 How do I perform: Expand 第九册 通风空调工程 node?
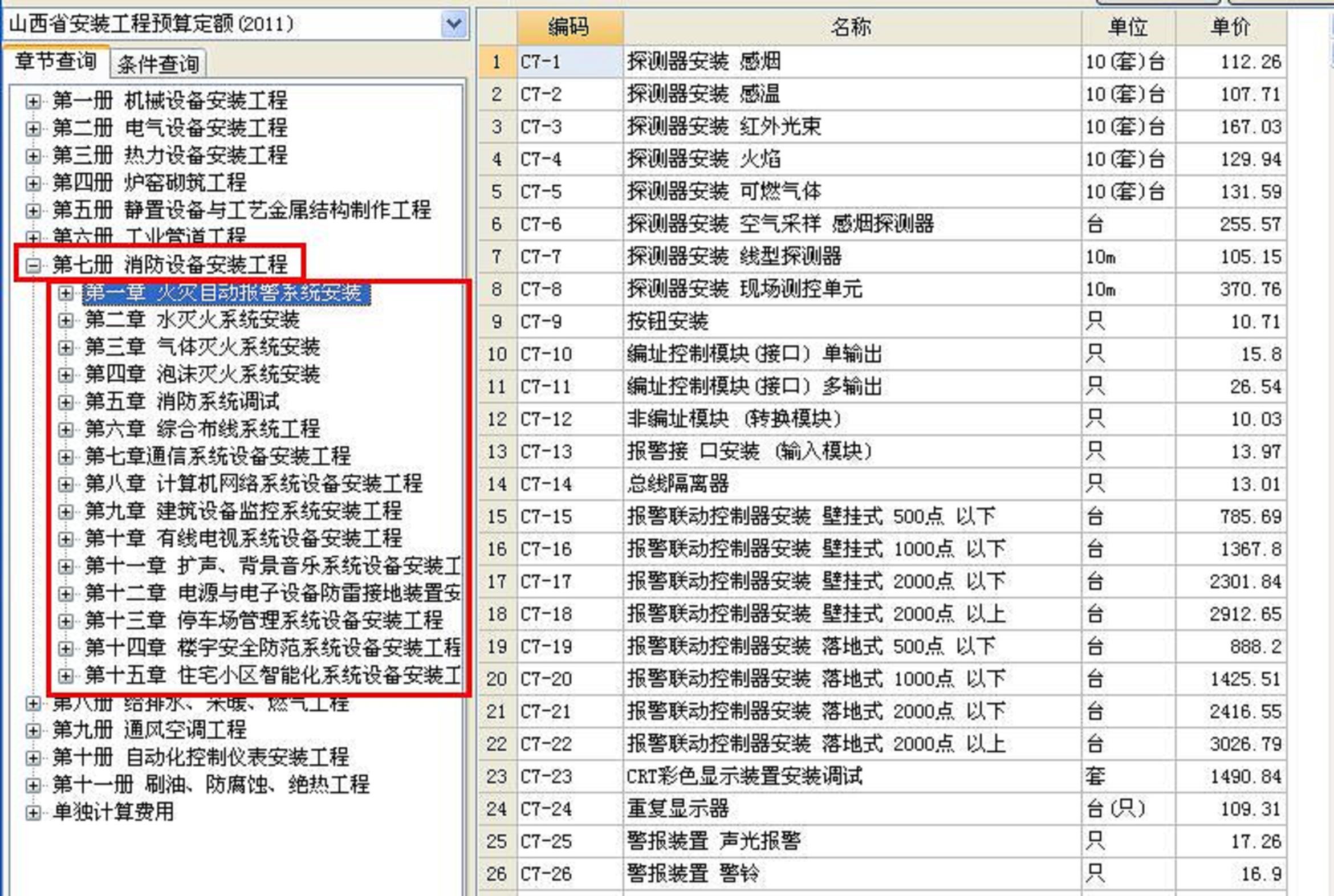click(33, 731)
